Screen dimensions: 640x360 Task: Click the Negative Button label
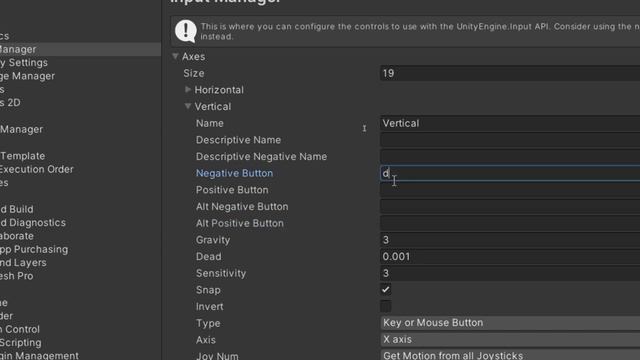tap(234, 173)
